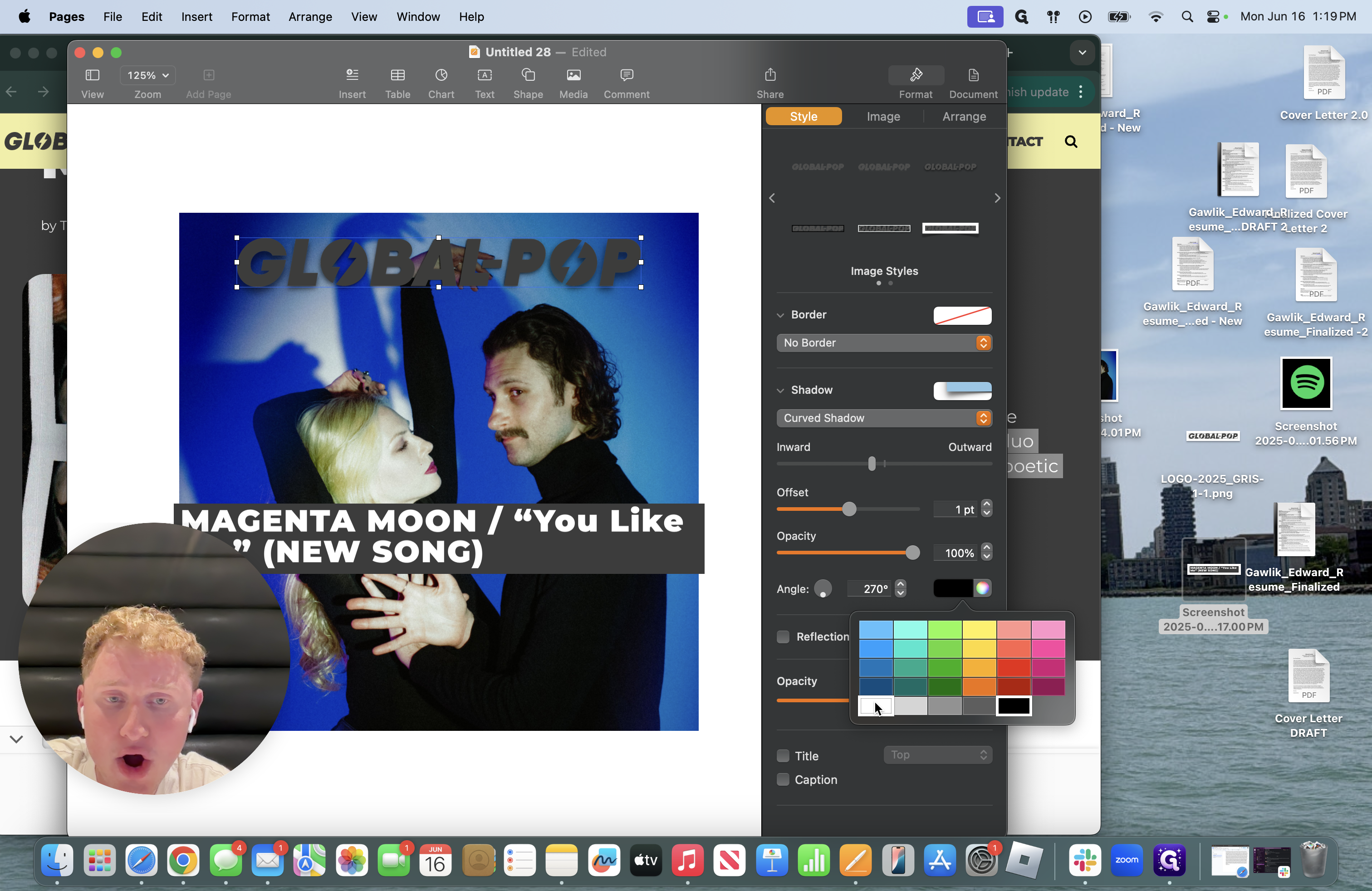Enable the Reflection checkbox
This screenshot has height=891, width=1372.
(783, 637)
